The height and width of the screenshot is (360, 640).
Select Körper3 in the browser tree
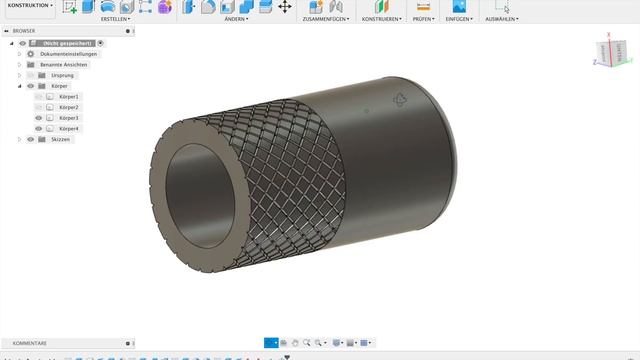pyautogui.click(x=69, y=118)
